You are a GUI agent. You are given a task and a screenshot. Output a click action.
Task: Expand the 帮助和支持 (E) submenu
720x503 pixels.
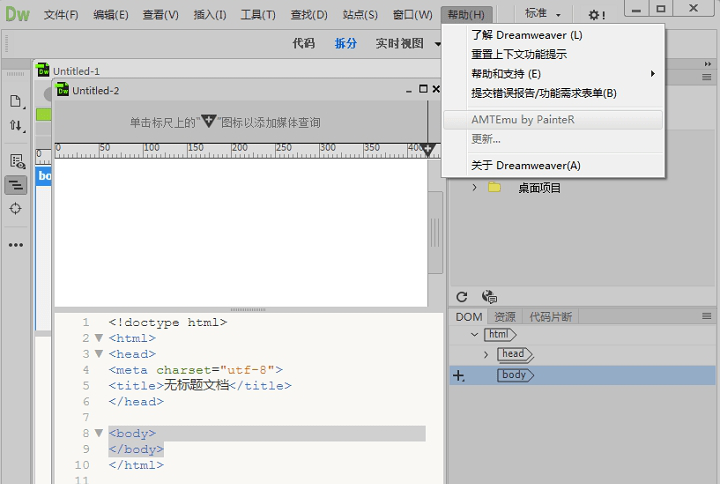[x=553, y=74]
